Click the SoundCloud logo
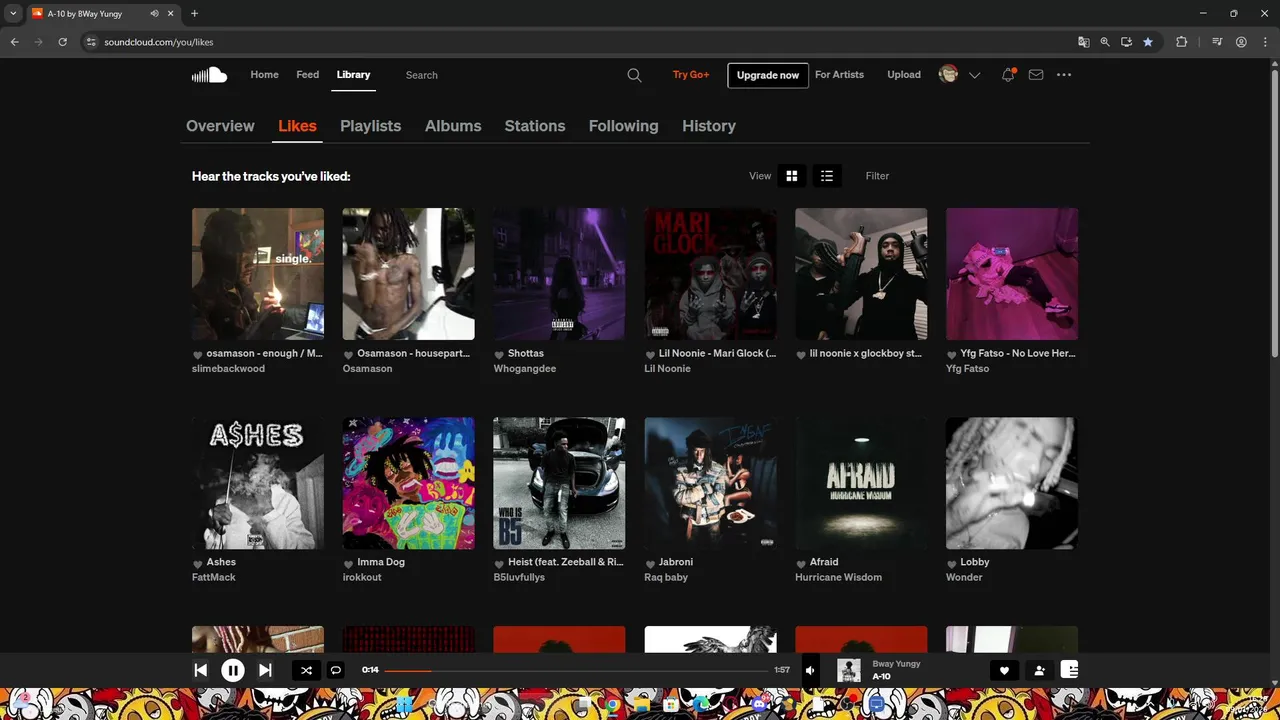Viewport: 1280px width, 720px height. point(209,75)
